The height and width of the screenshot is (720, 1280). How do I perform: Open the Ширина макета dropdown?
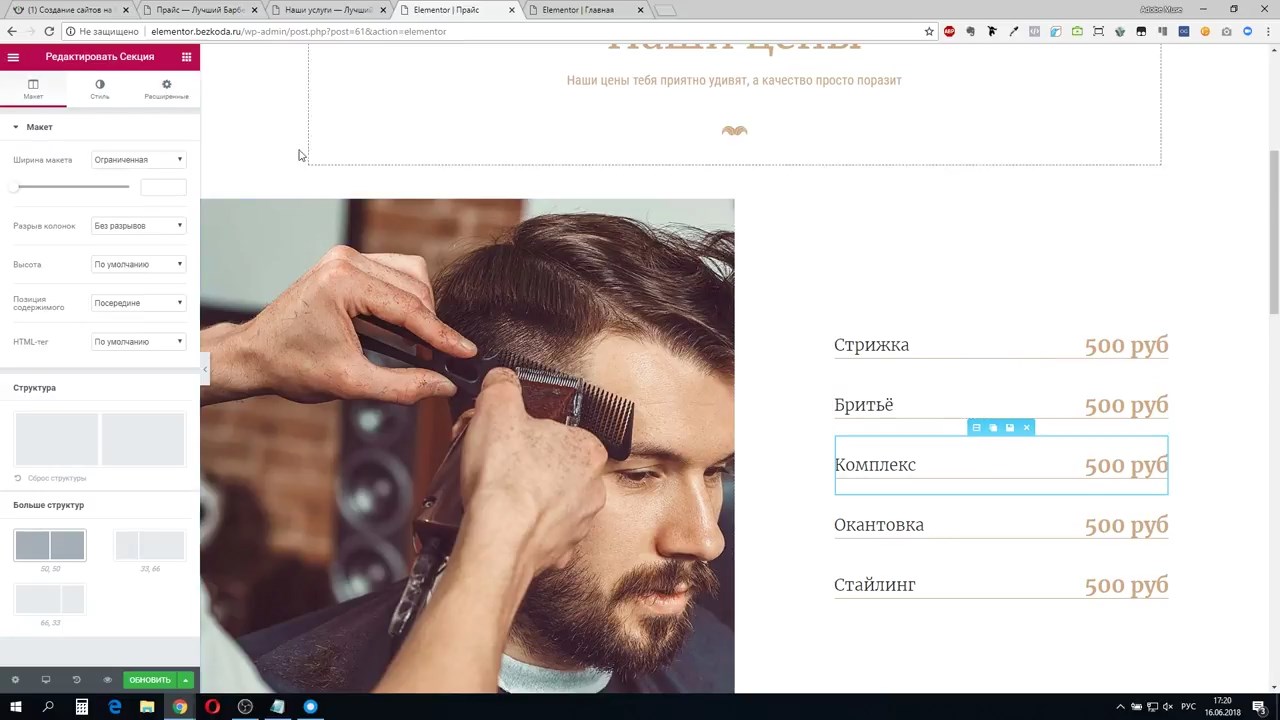[x=138, y=160]
